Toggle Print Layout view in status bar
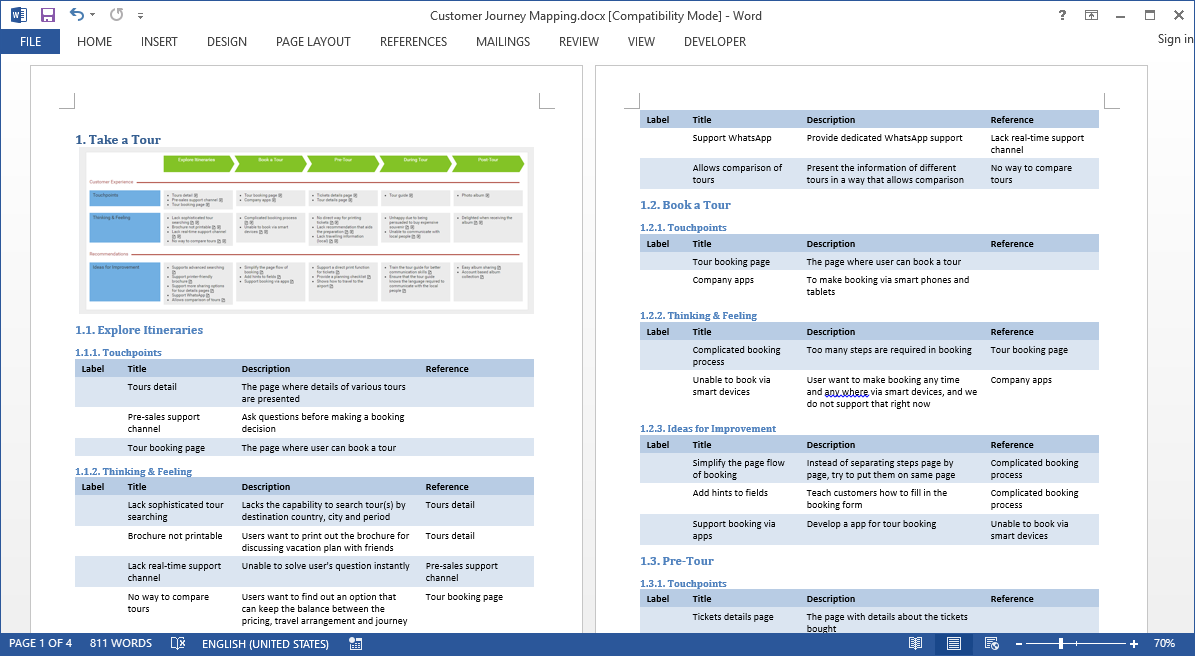Image resolution: width=1195 pixels, height=656 pixels. pos(953,644)
